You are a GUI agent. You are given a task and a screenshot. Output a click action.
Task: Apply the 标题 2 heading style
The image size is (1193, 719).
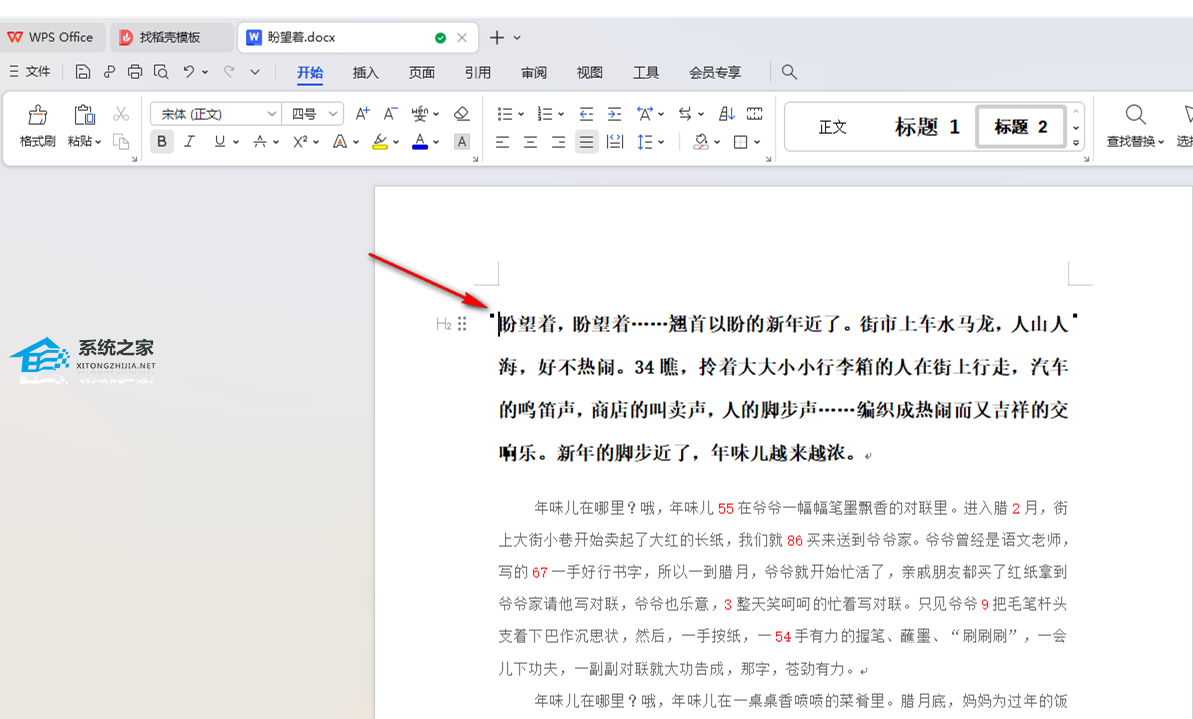click(x=1021, y=127)
